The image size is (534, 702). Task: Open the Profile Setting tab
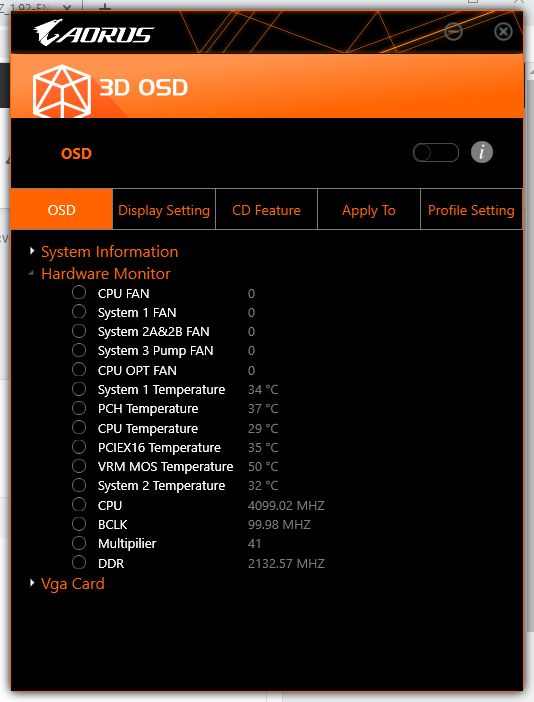tap(471, 210)
